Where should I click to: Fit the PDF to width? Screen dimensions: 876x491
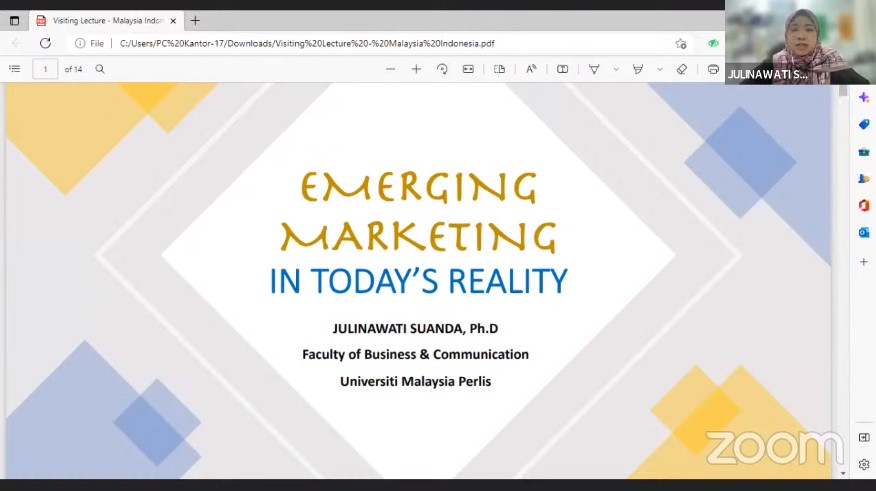pyautogui.click(x=468, y=69)
